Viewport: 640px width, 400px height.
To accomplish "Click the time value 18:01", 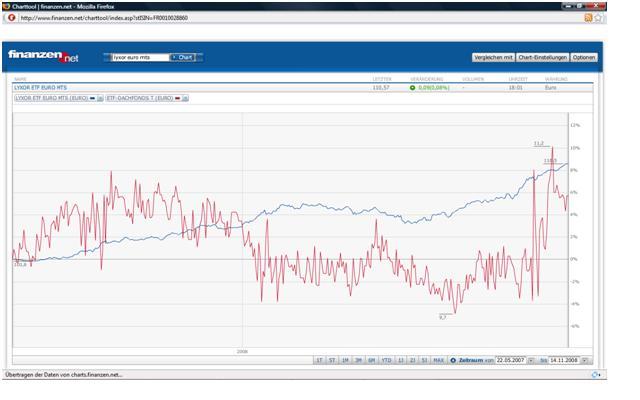I will pos(516,88).
